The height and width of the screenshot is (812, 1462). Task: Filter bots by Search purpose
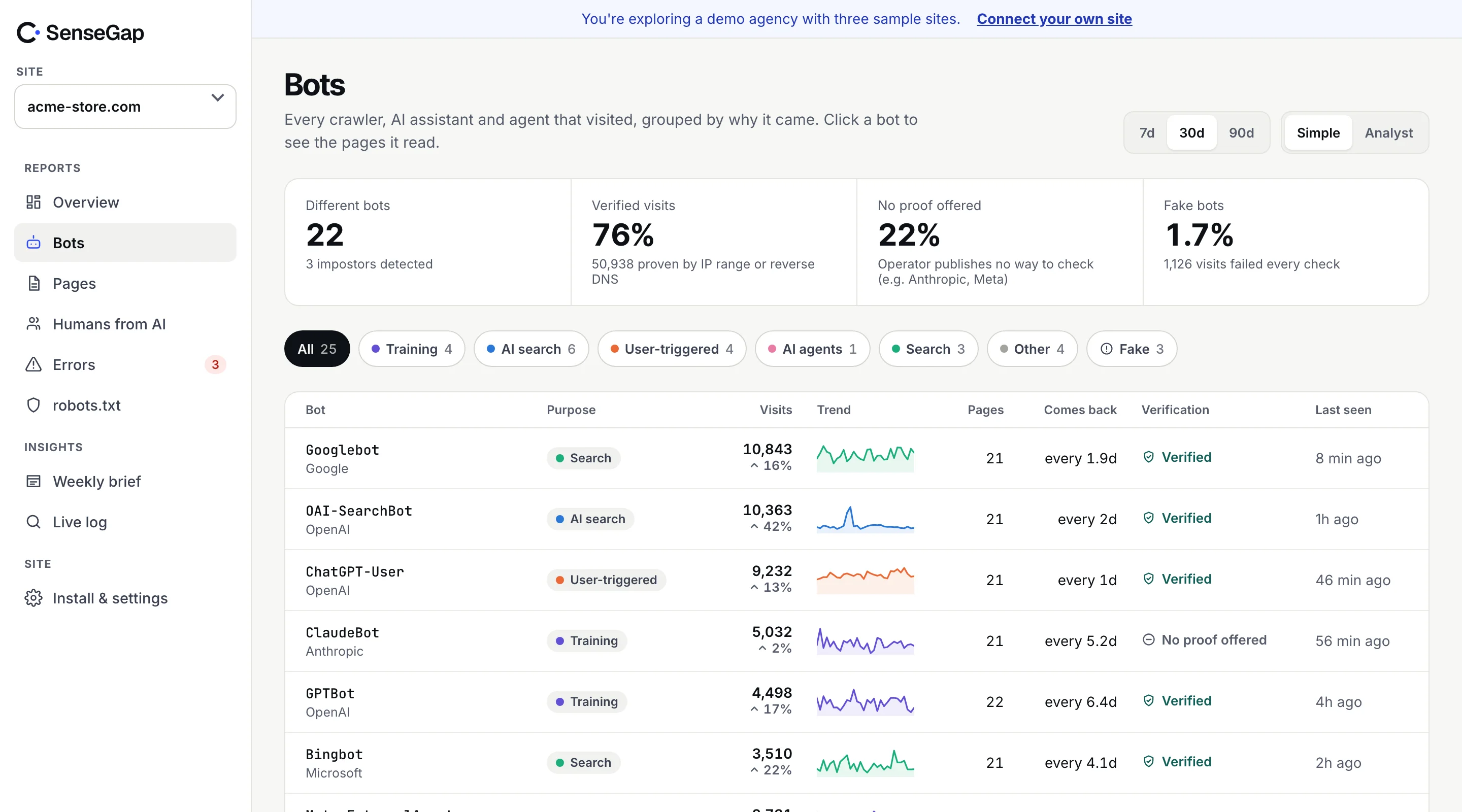(x=928, y=349)
